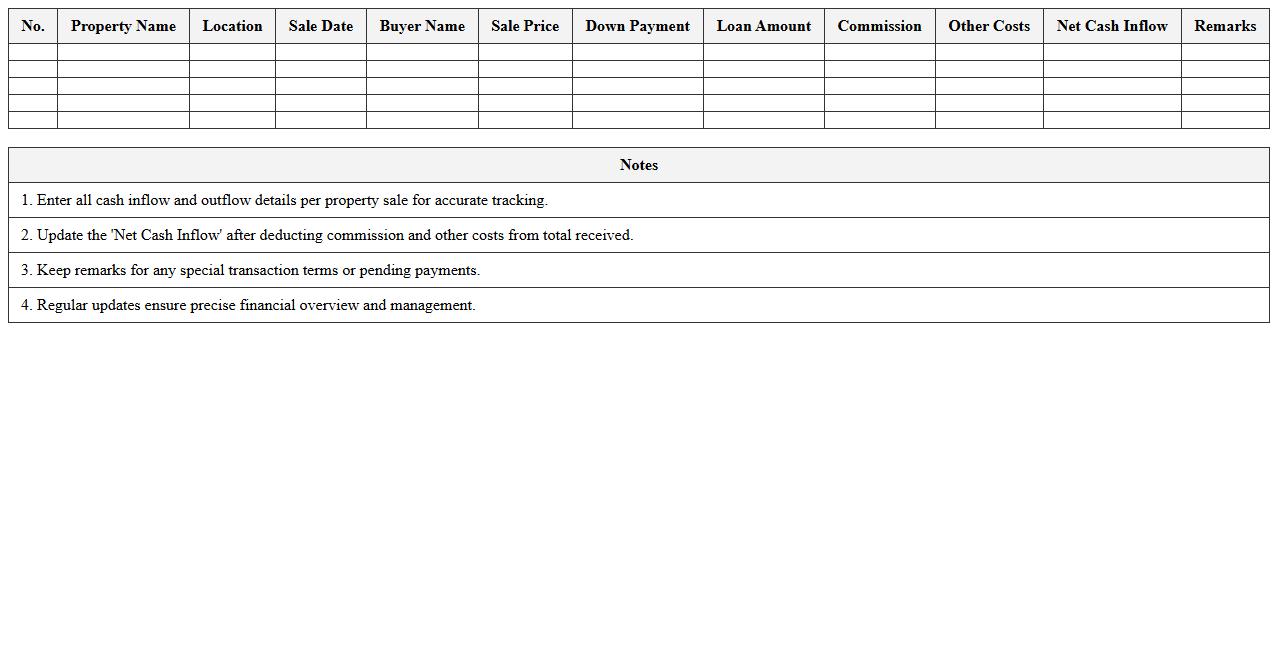Click the 'Location' column header
This screenshot has width=1278, height=650.
232,26
